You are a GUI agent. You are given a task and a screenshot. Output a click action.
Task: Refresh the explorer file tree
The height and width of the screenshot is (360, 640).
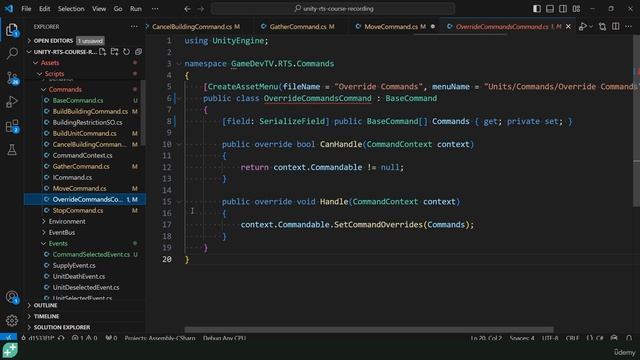click(127, 52)
